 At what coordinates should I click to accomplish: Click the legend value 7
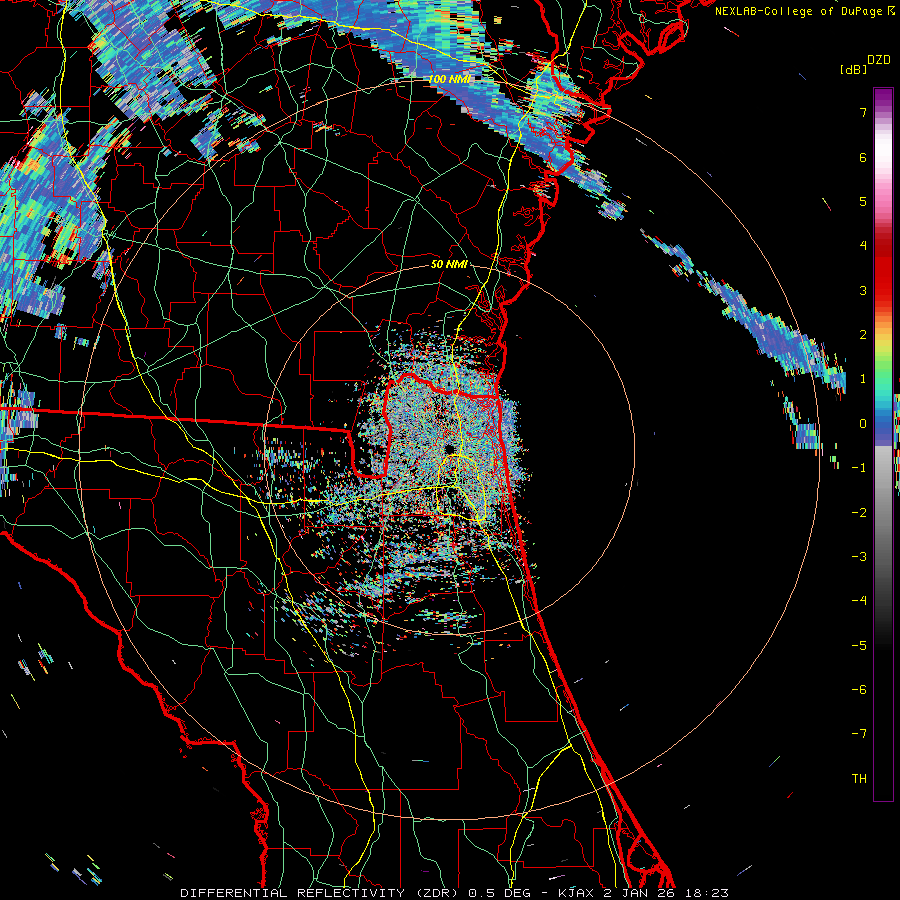point(863,112)
